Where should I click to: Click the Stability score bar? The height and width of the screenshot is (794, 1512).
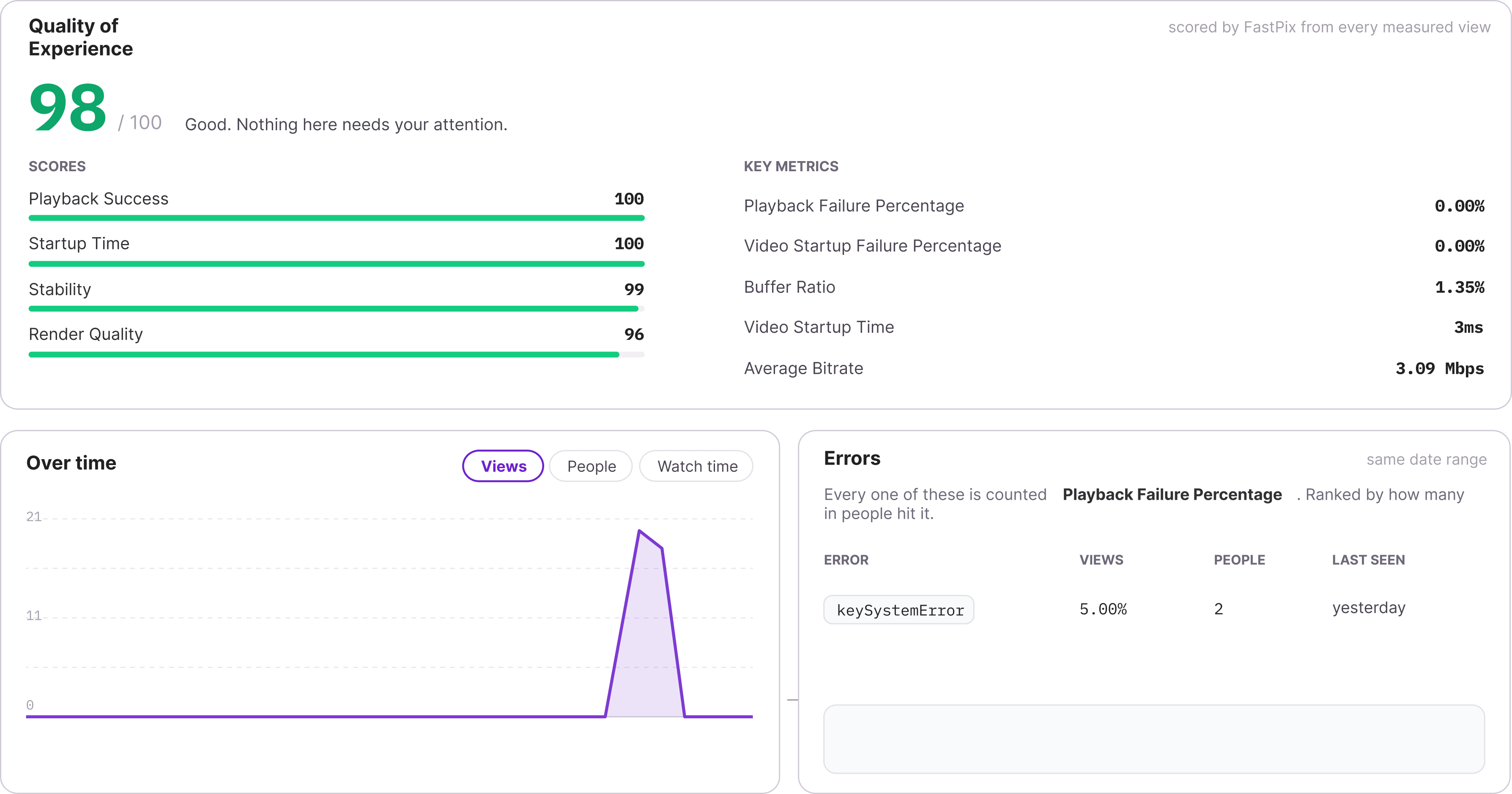coord(336,309)
